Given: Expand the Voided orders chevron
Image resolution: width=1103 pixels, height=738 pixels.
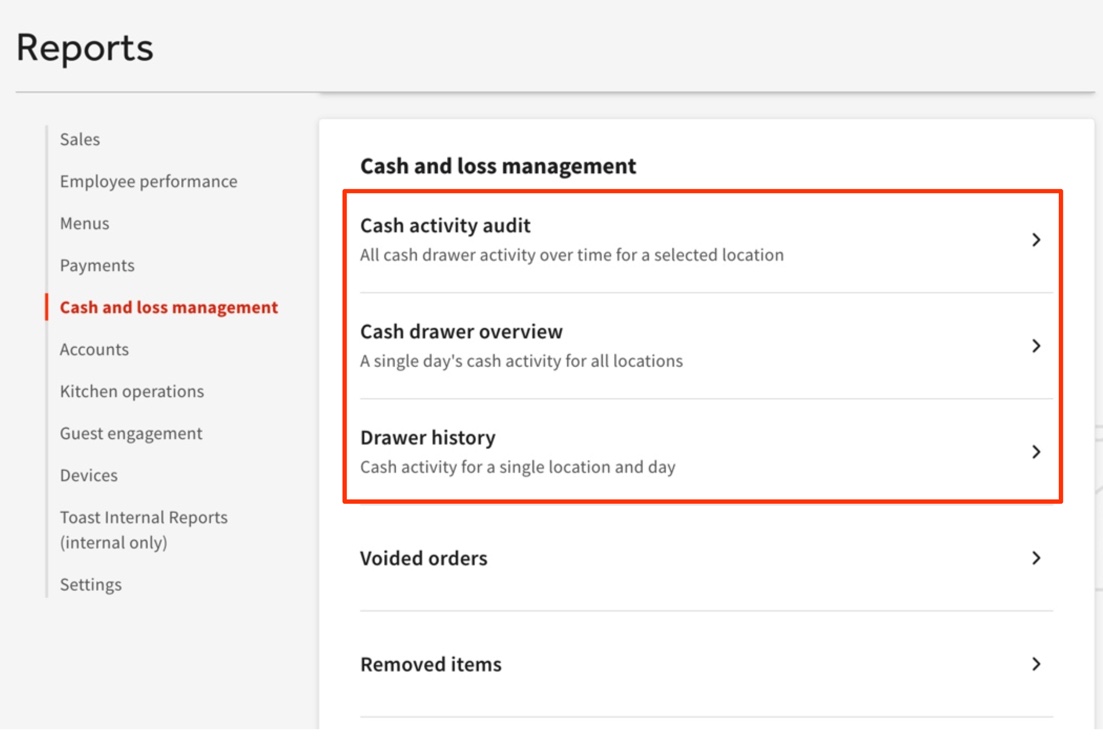Looking at the screenshot, I should (x=1037, y=558).
